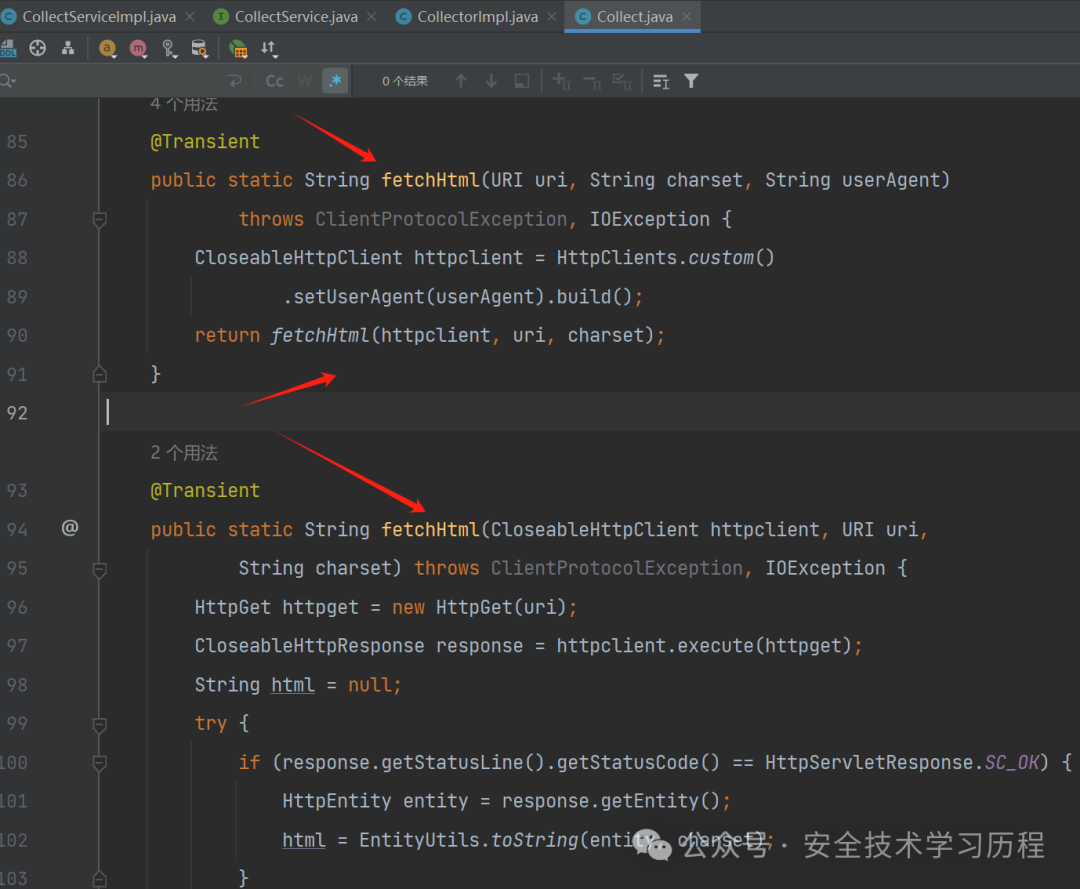Switch to the CollectServiceImpl.java tab
The width and height of the screenshot is (1080, 889).
pyautogui.click(x=98, y=17)
